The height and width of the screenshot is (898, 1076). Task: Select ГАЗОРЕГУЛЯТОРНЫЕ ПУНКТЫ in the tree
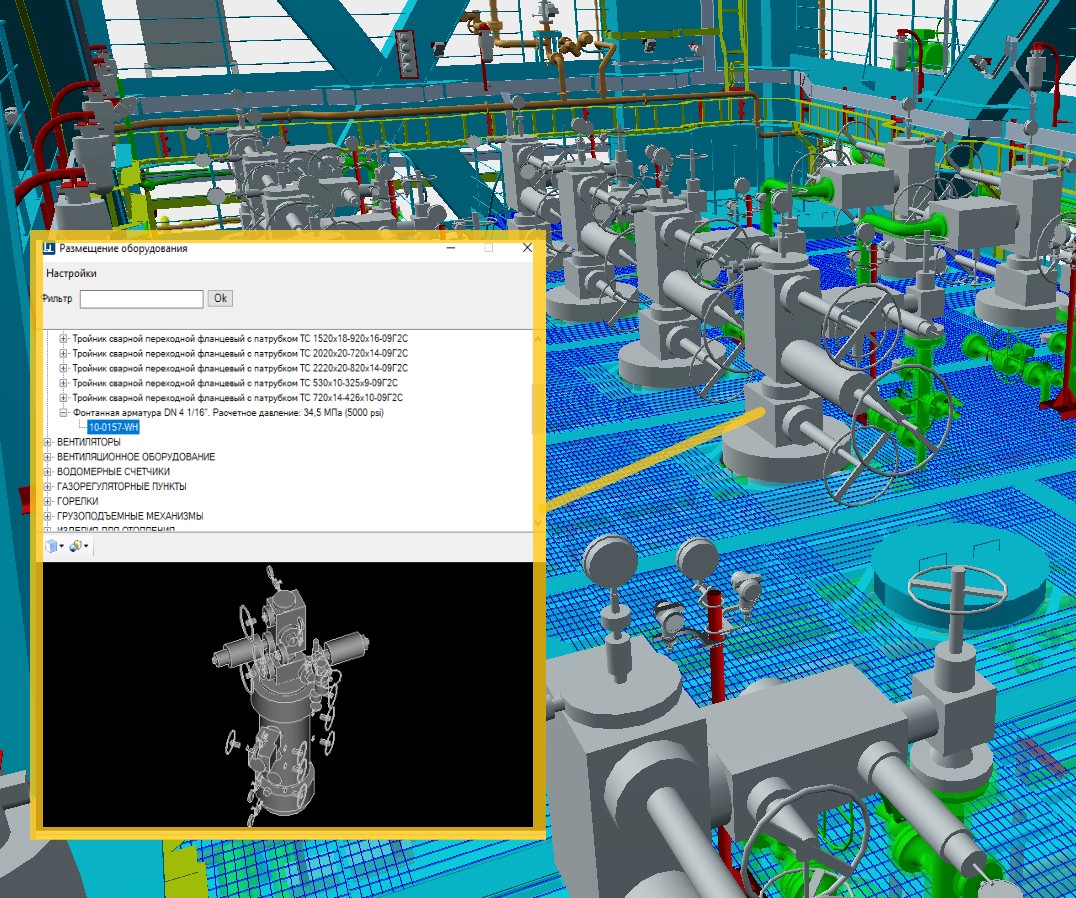(x=121, y=487)
